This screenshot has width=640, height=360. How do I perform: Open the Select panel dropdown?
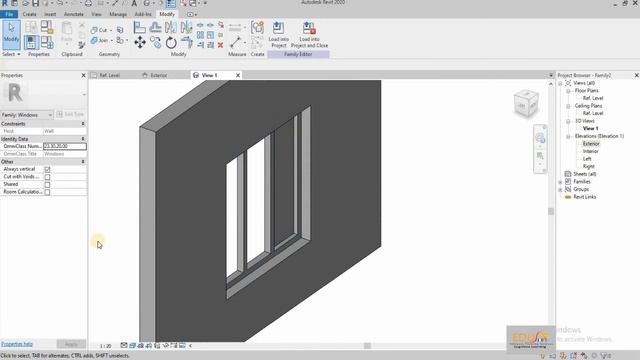[x=11, y=54]
